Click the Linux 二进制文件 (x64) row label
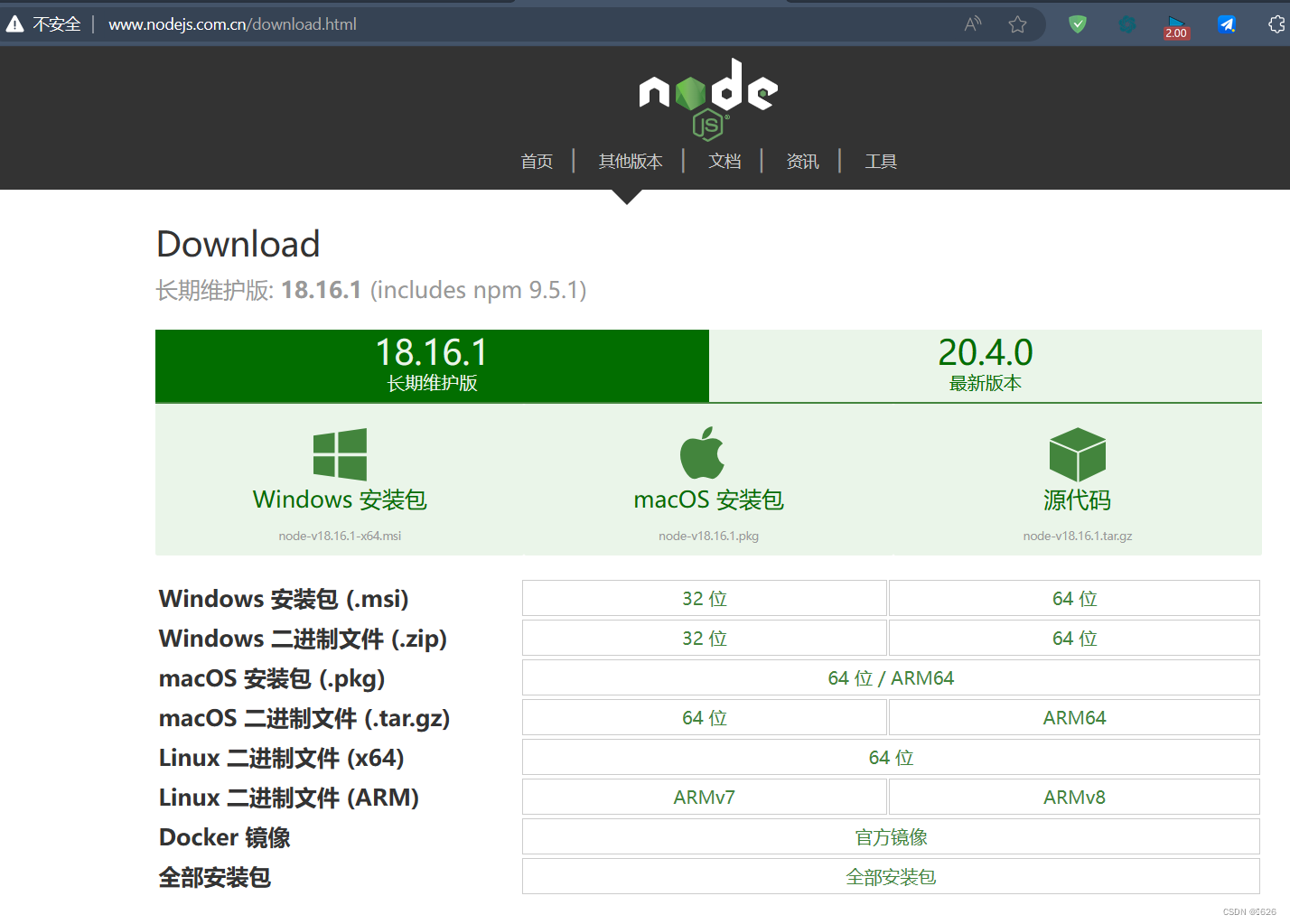1290x924 pixels. coord(282,758)
